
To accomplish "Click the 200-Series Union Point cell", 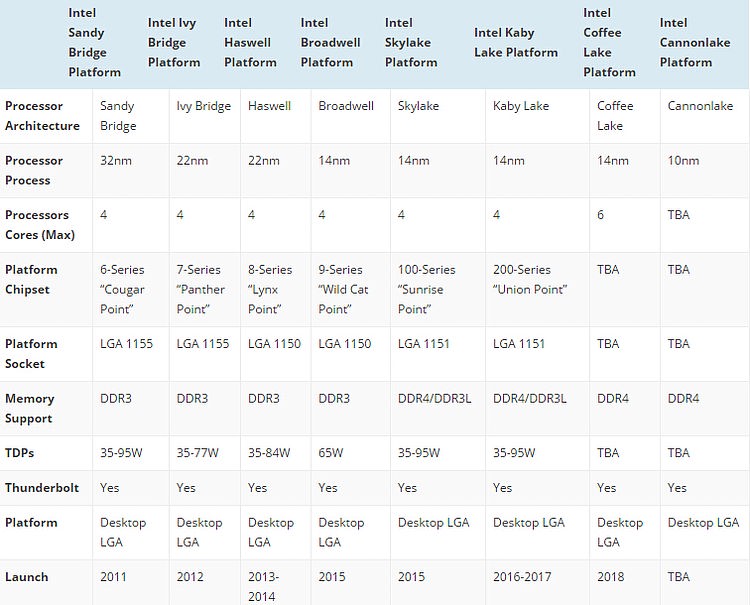I will point(530,279).
